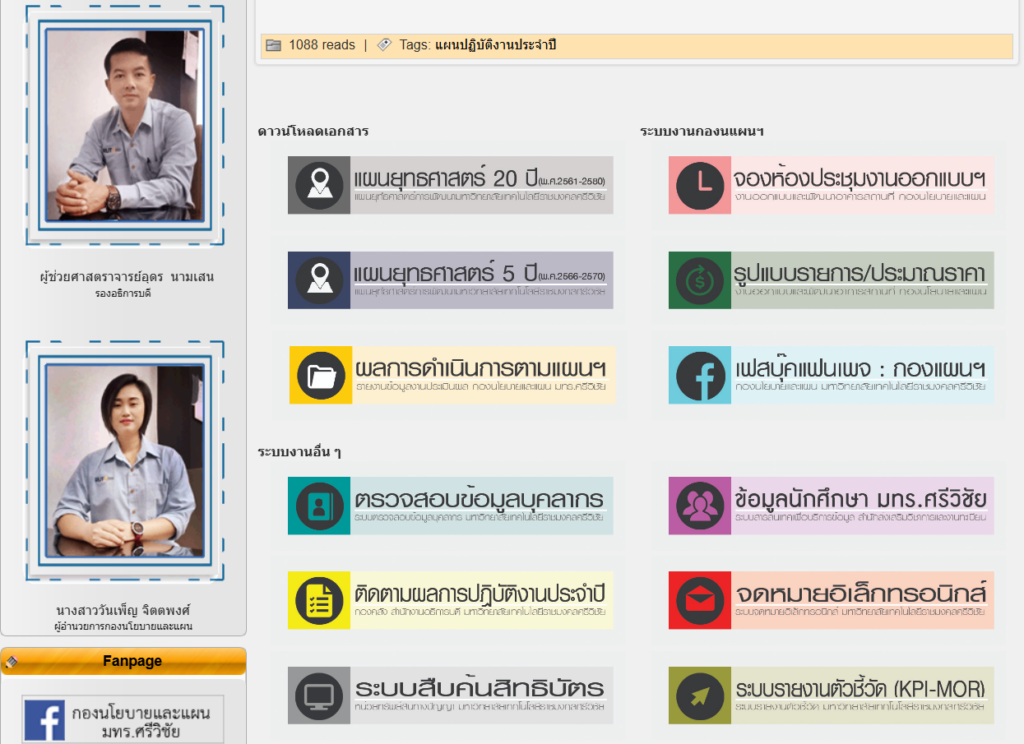Click the map pin icon for 20-year strategic plan
Screen dimensions: 1024x744
tap(319, 185)
